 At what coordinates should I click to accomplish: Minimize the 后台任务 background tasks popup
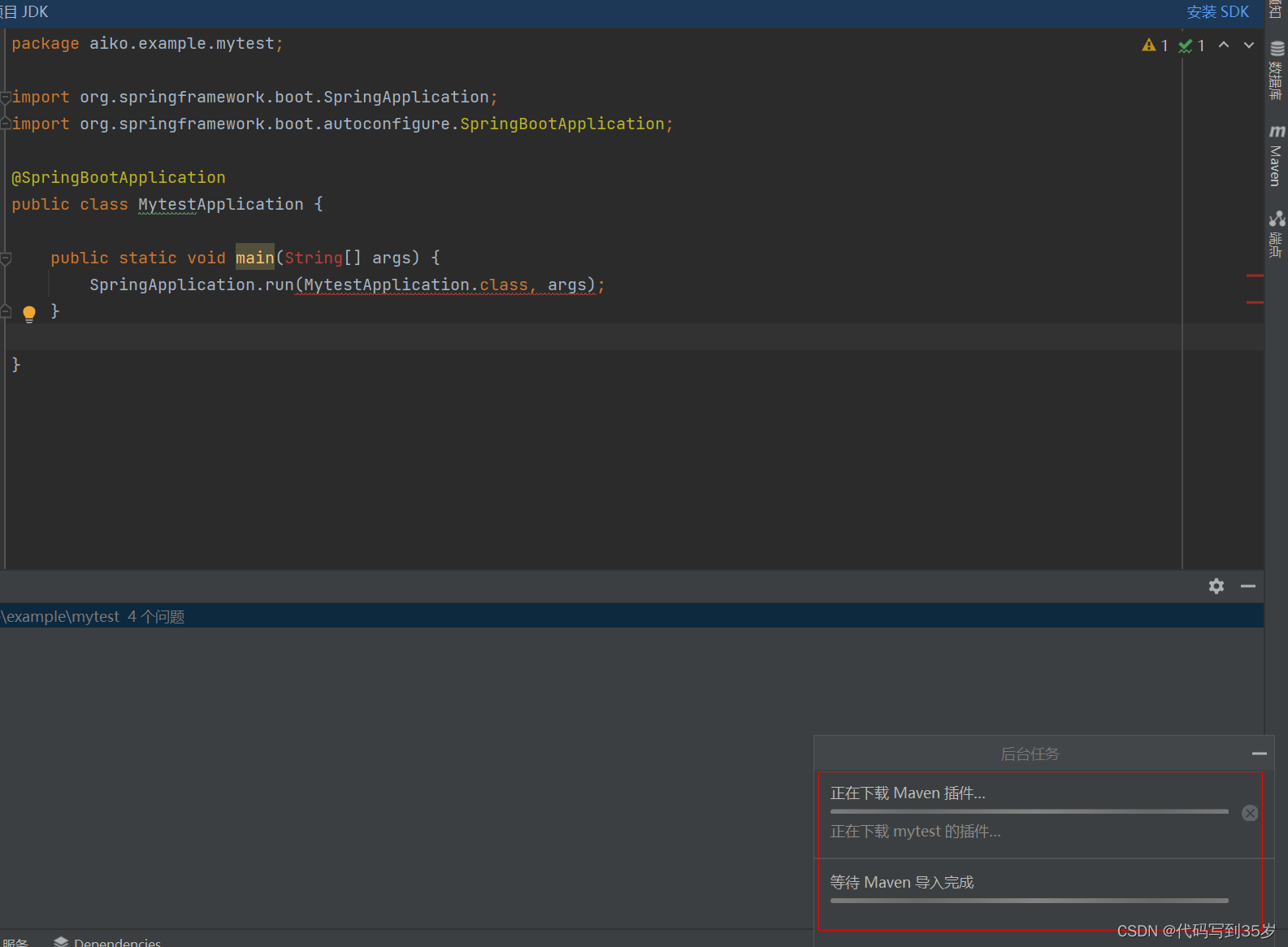pyautogui.click(x=1260, y=754)
